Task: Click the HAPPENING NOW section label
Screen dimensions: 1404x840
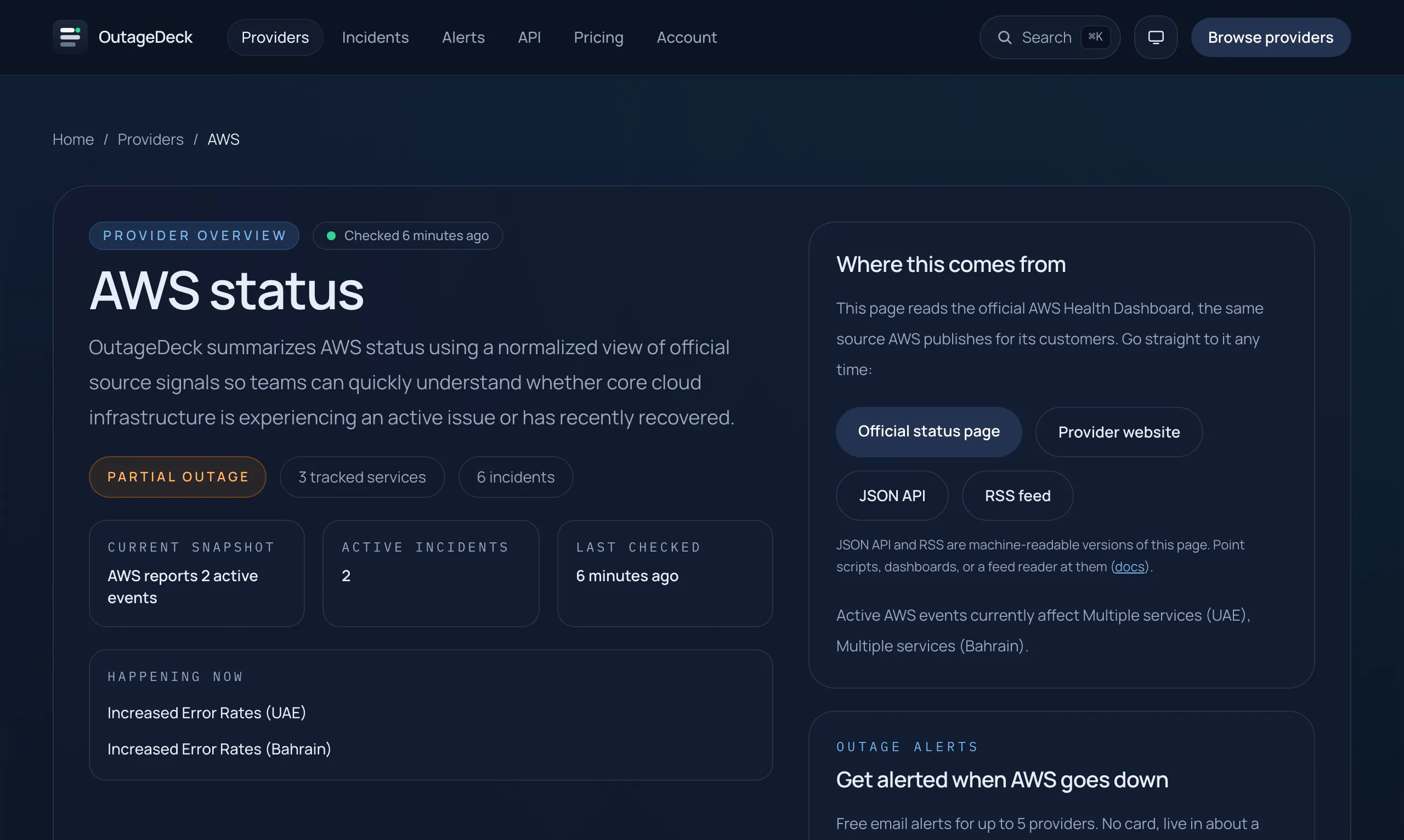Action: point(175,677)
